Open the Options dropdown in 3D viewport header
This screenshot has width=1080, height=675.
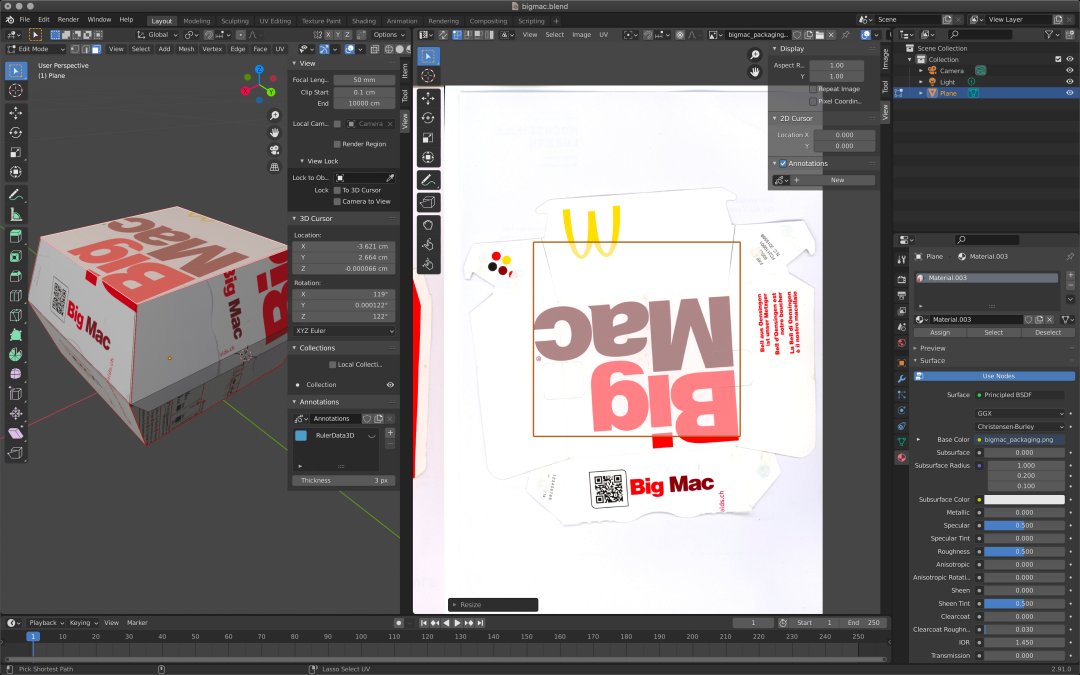(x=389, y=34)
